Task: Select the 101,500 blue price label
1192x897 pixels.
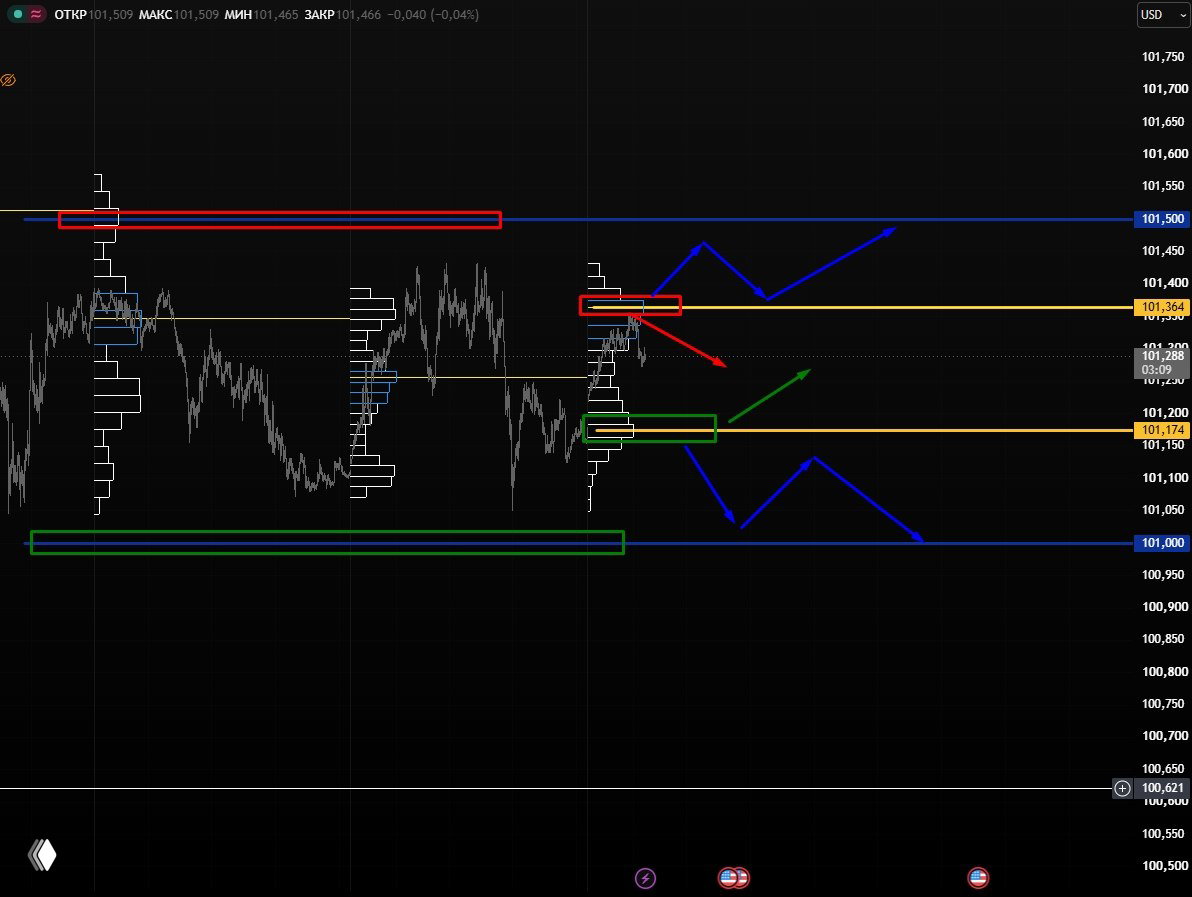Action: 1161,219
